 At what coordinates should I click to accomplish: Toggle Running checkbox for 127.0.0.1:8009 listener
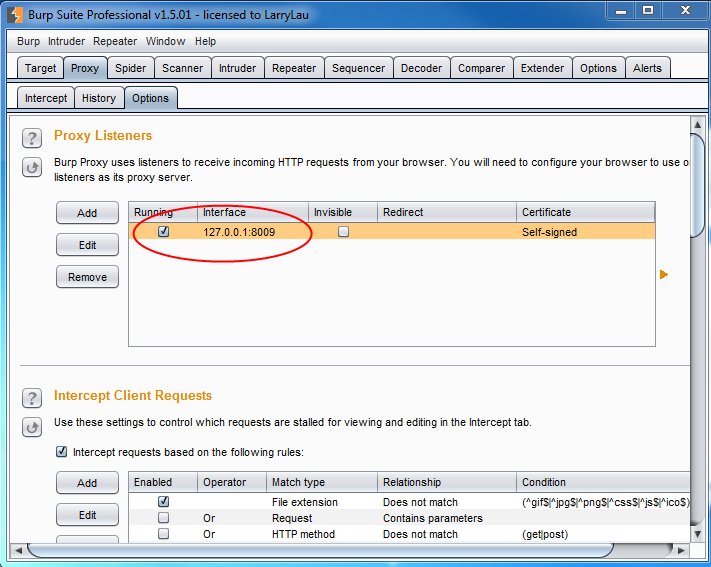(x=163, y=231)
